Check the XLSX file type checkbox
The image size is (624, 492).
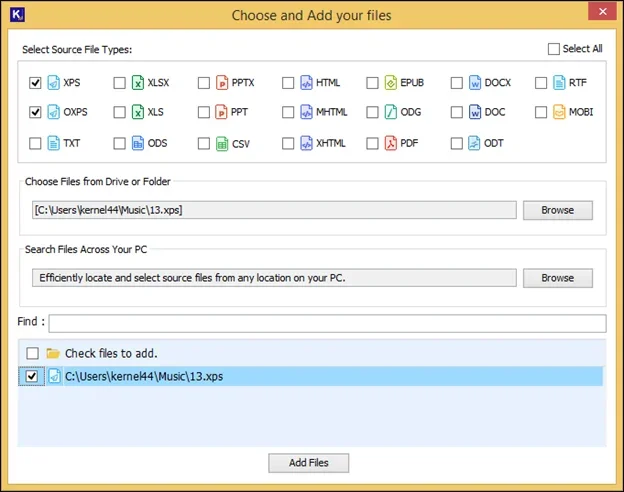point(119,83)
